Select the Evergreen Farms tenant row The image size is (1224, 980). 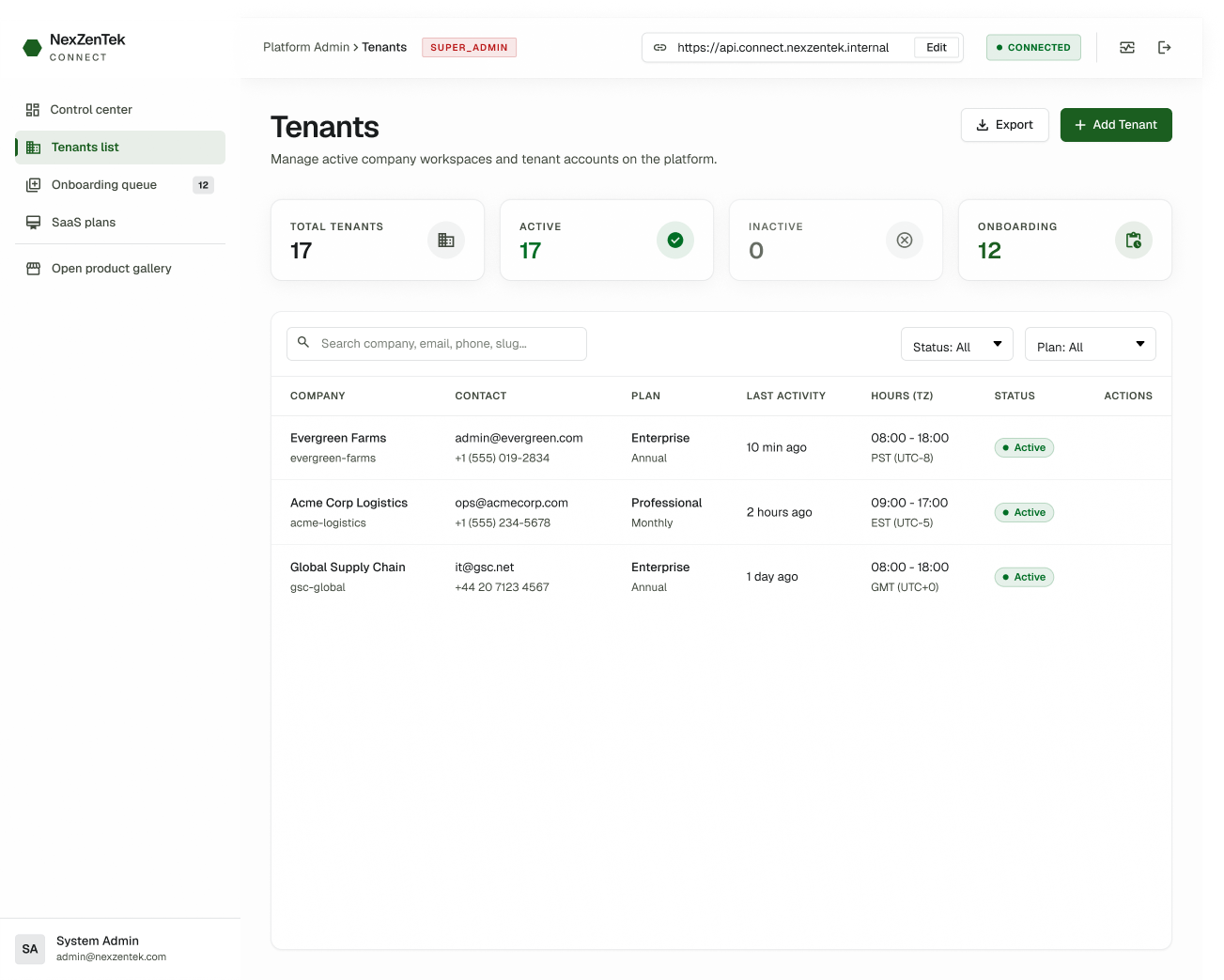721,447
